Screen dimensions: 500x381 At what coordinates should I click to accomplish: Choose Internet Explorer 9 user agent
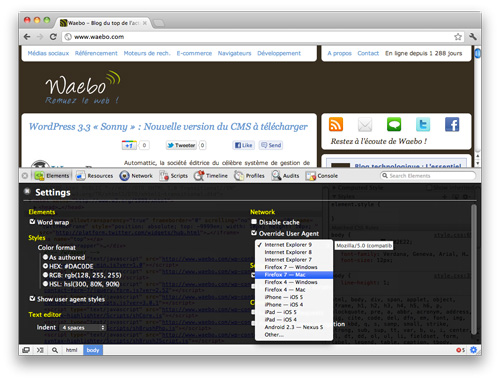[294, 245]
